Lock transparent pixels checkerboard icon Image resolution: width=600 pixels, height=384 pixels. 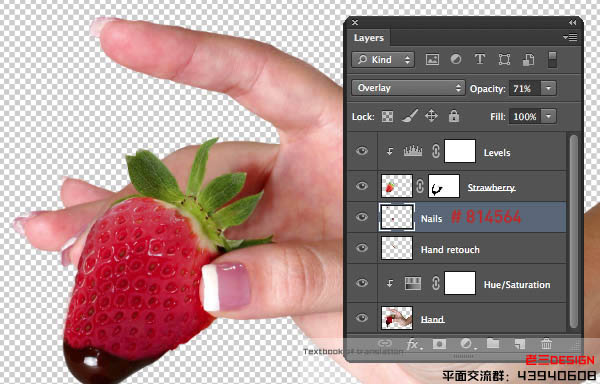(387, 116)
